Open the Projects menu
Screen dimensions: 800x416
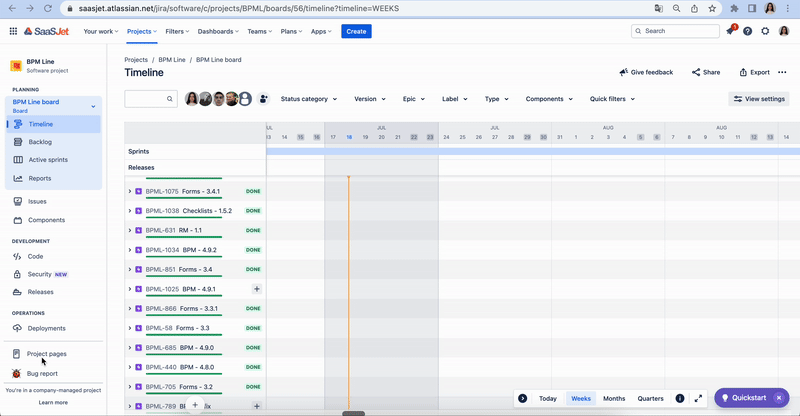(142, 31)
